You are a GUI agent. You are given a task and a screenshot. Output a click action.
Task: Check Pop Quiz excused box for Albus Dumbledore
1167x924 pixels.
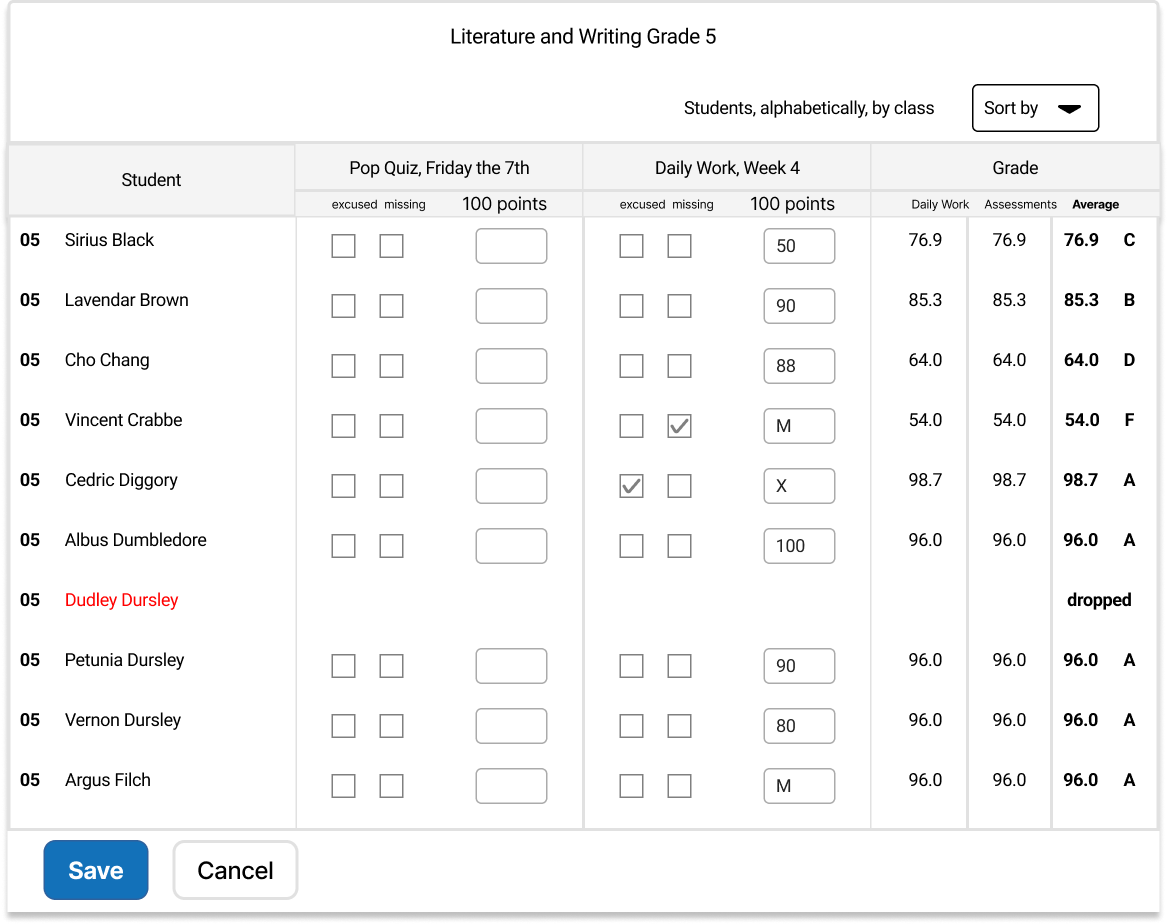pos(343,546)
